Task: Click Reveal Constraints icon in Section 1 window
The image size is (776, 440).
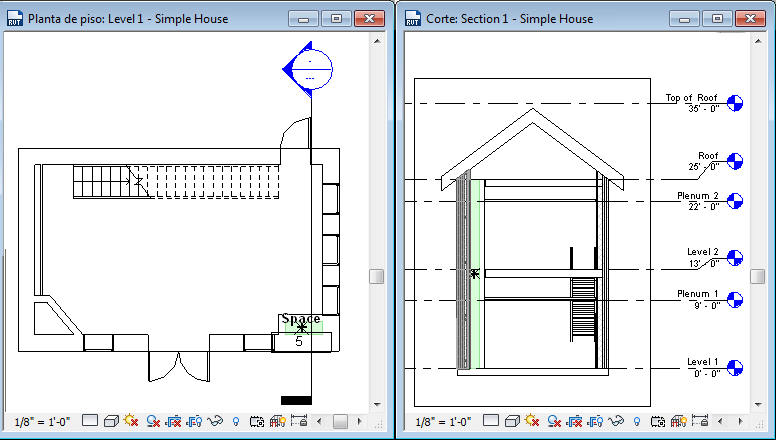Action: tap(700, 421)
